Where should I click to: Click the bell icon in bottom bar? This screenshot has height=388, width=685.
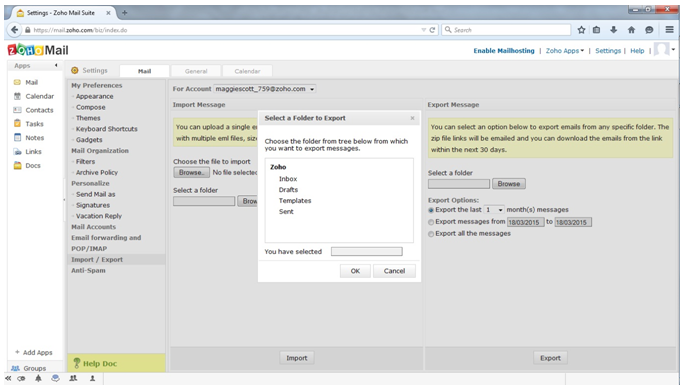tap(38, 378)
